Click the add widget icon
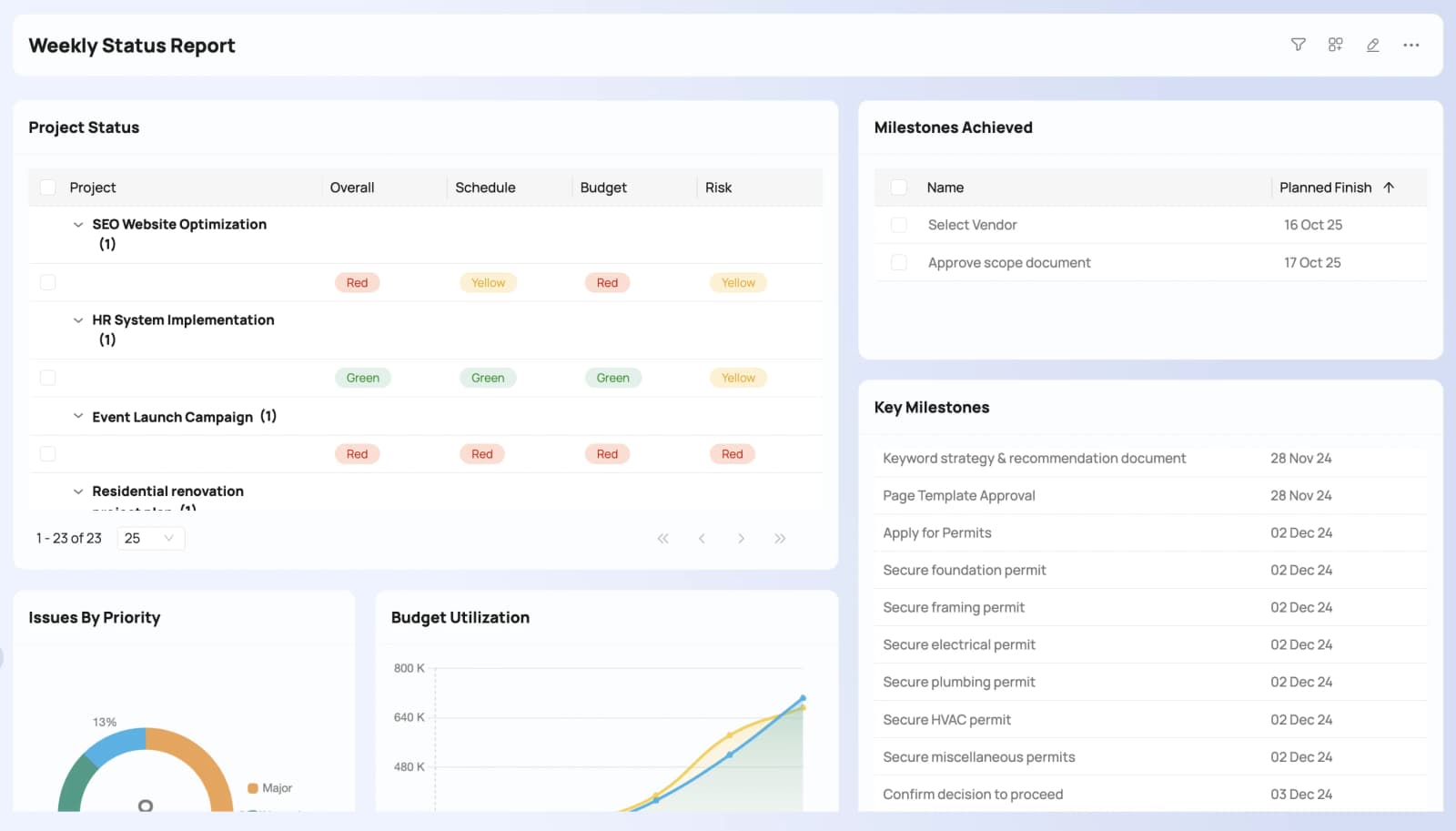1456x831 pixels. (x=1335, y=45)
